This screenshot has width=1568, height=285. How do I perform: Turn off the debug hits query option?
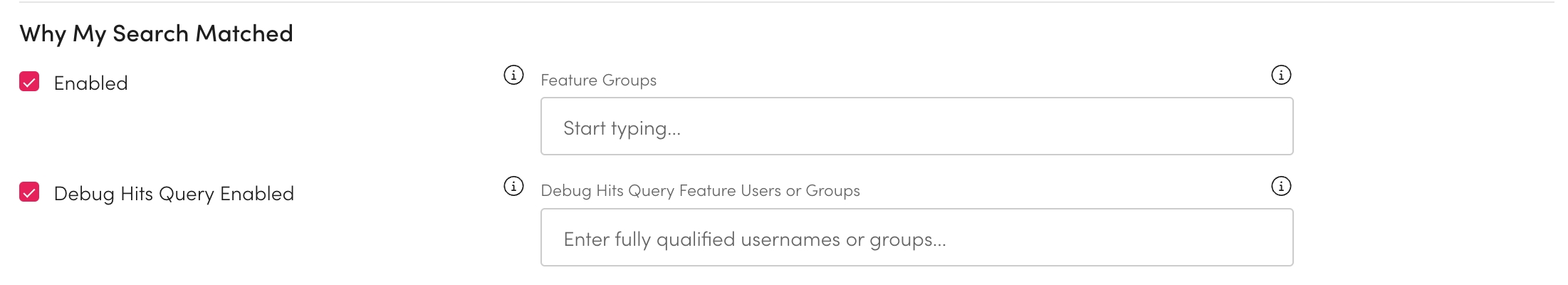point(29,192)
